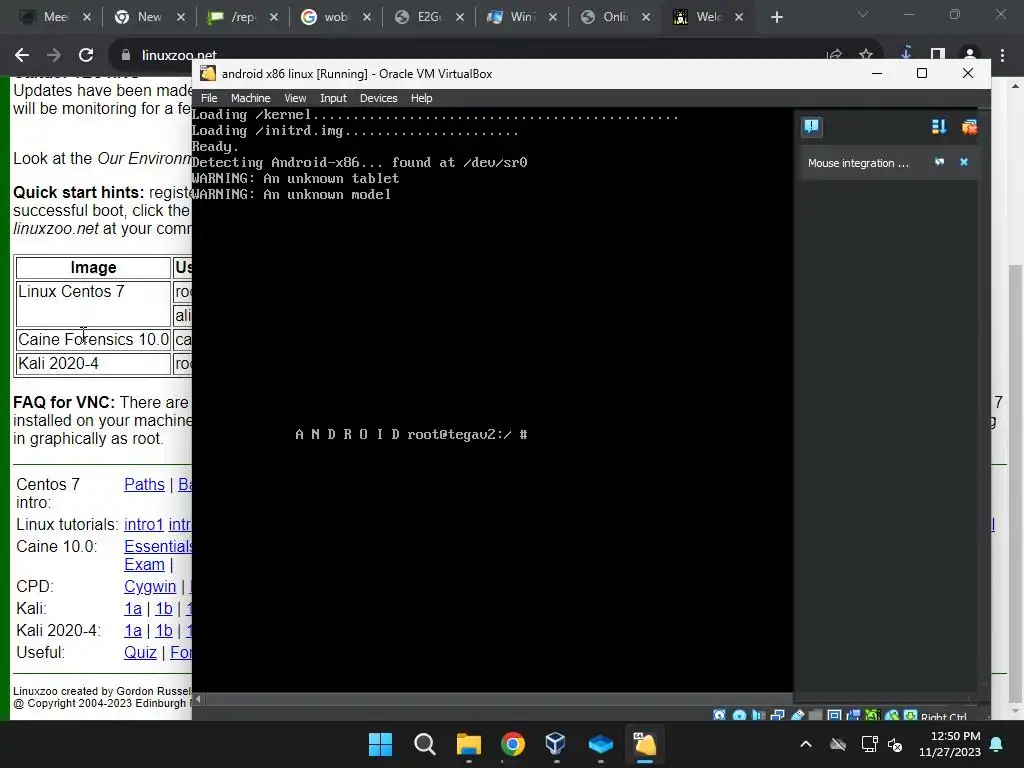The width and height of the screenshot is (1024, 768).
Task: Open Windows taskbar Search
Action: pyautogui.click(x=424, y=744)
